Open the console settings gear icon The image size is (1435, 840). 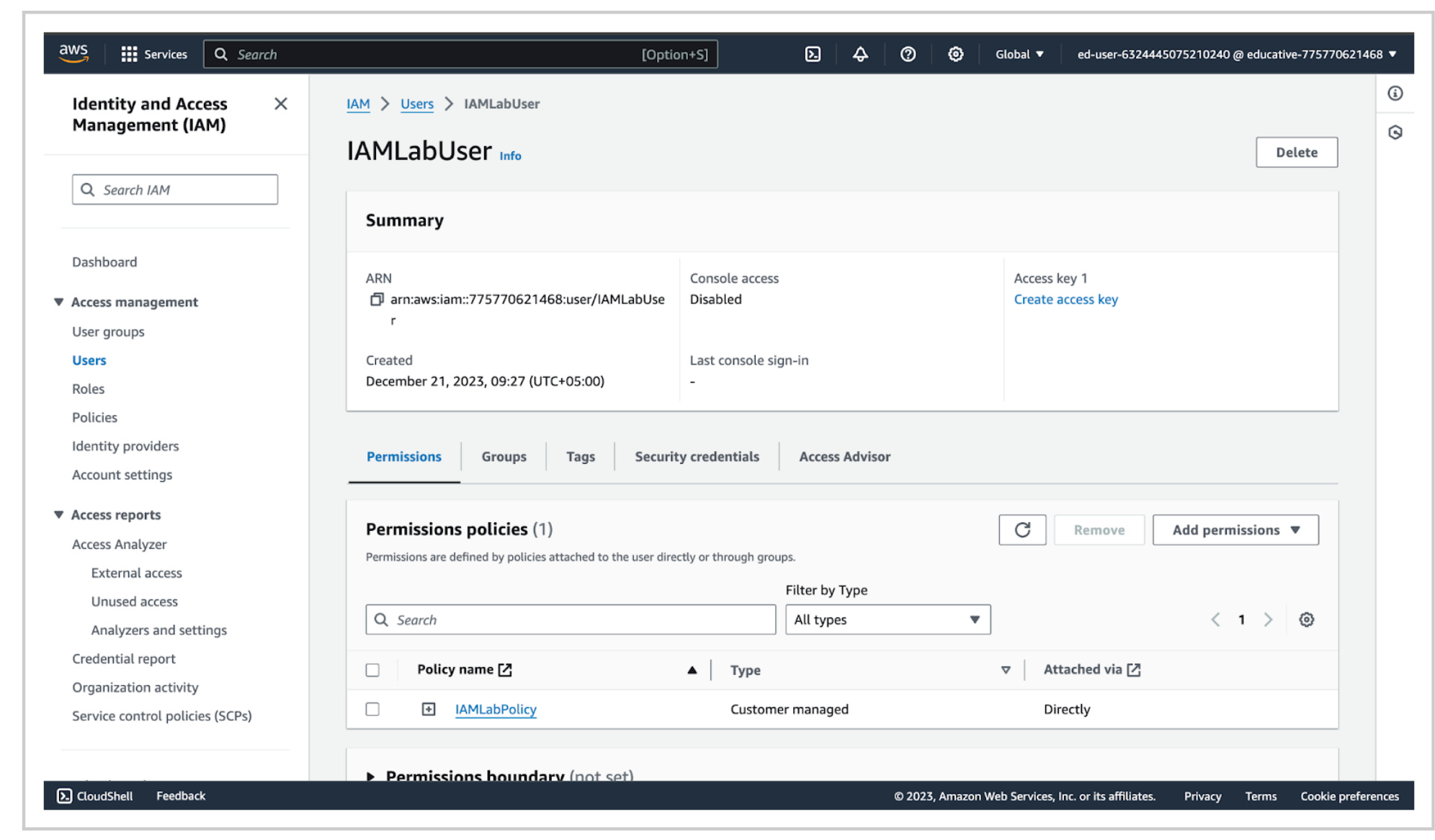pos(955,54)
